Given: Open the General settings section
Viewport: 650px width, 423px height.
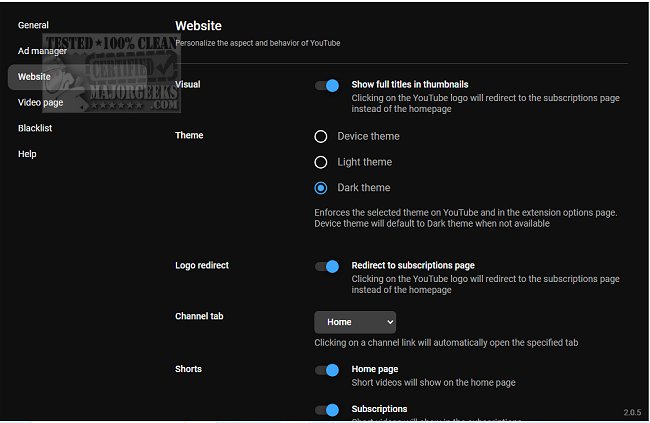Looking at the screenshot, I should click(x=33, y=25).
